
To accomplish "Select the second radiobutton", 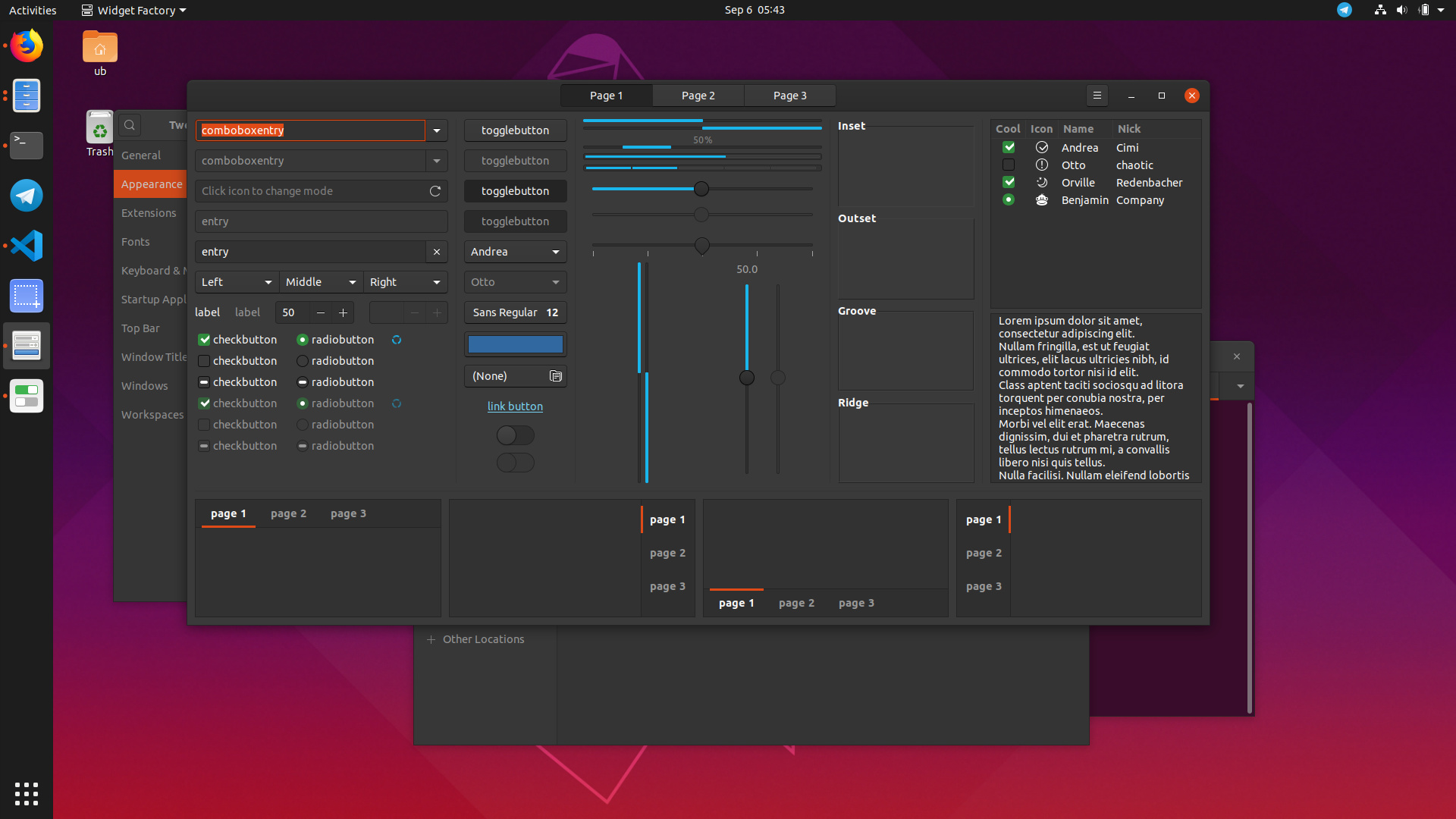I will pyautogui.click(x=303, y=361).
